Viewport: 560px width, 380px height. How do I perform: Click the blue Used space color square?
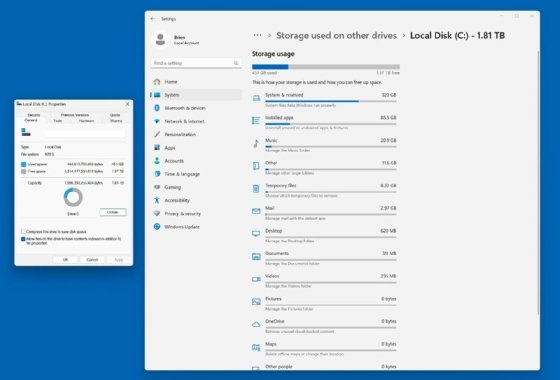pyautogui.click(x=24, y=164)
